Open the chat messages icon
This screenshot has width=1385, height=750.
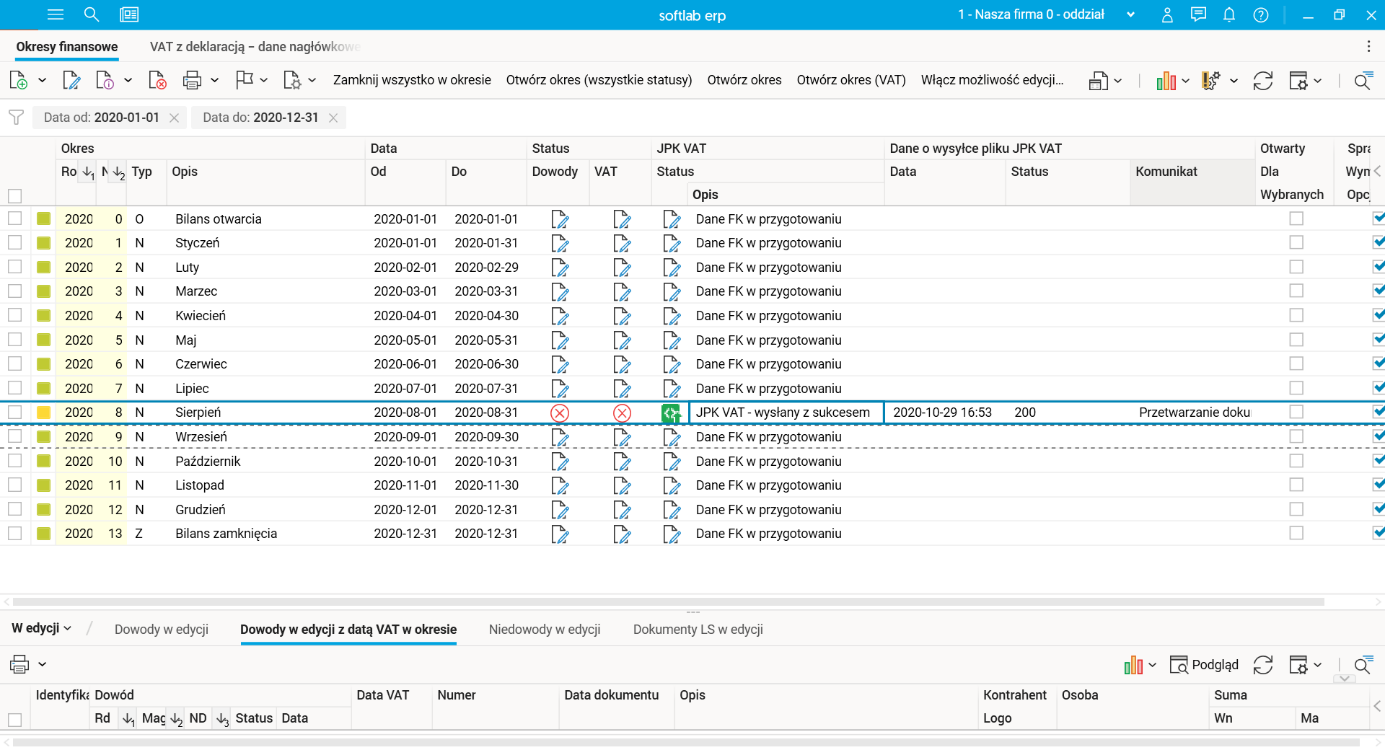pyautogui.click(x=1198, y=15)
